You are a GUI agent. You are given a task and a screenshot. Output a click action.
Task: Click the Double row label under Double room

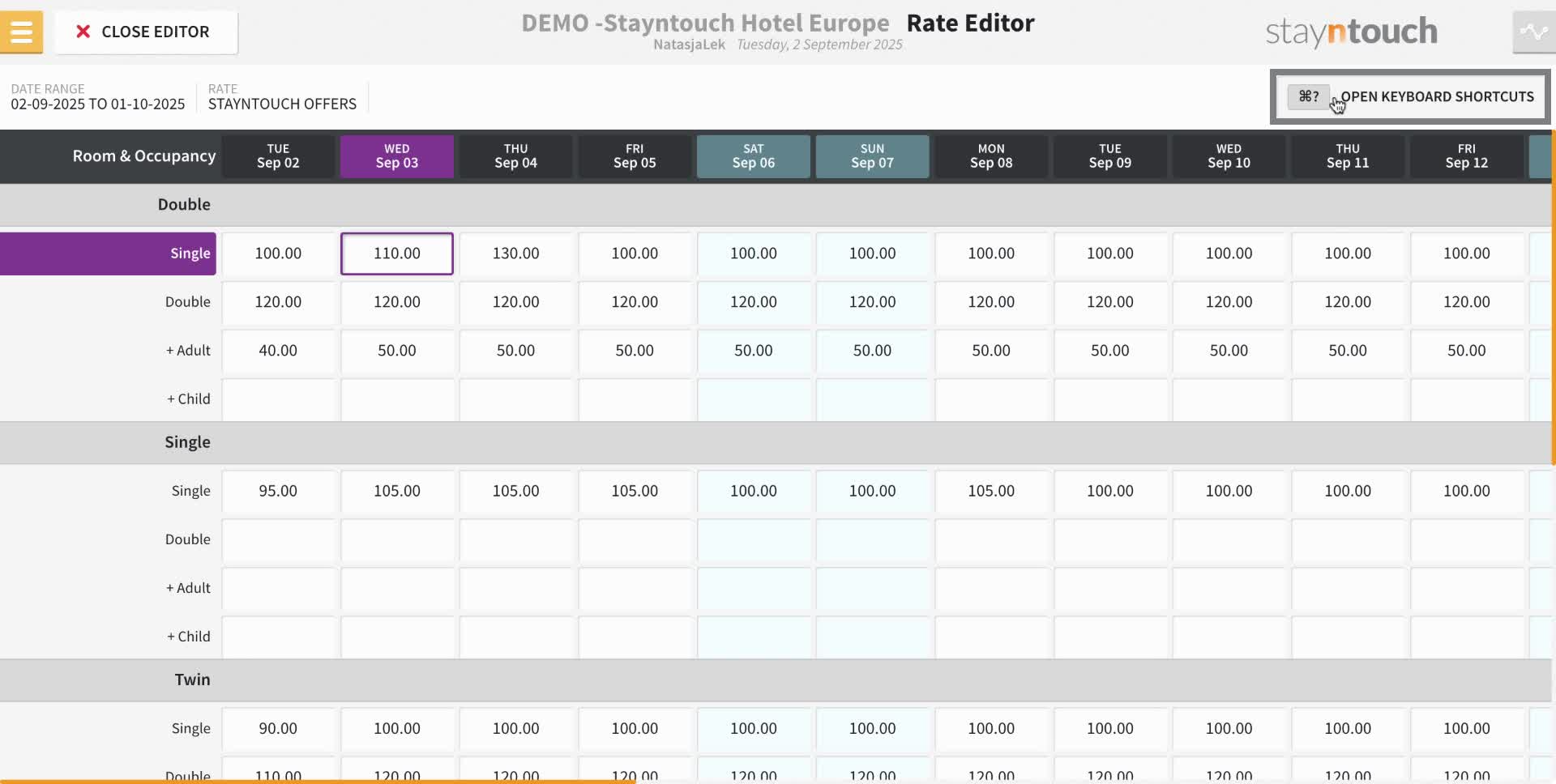click(x=187, y=302)
